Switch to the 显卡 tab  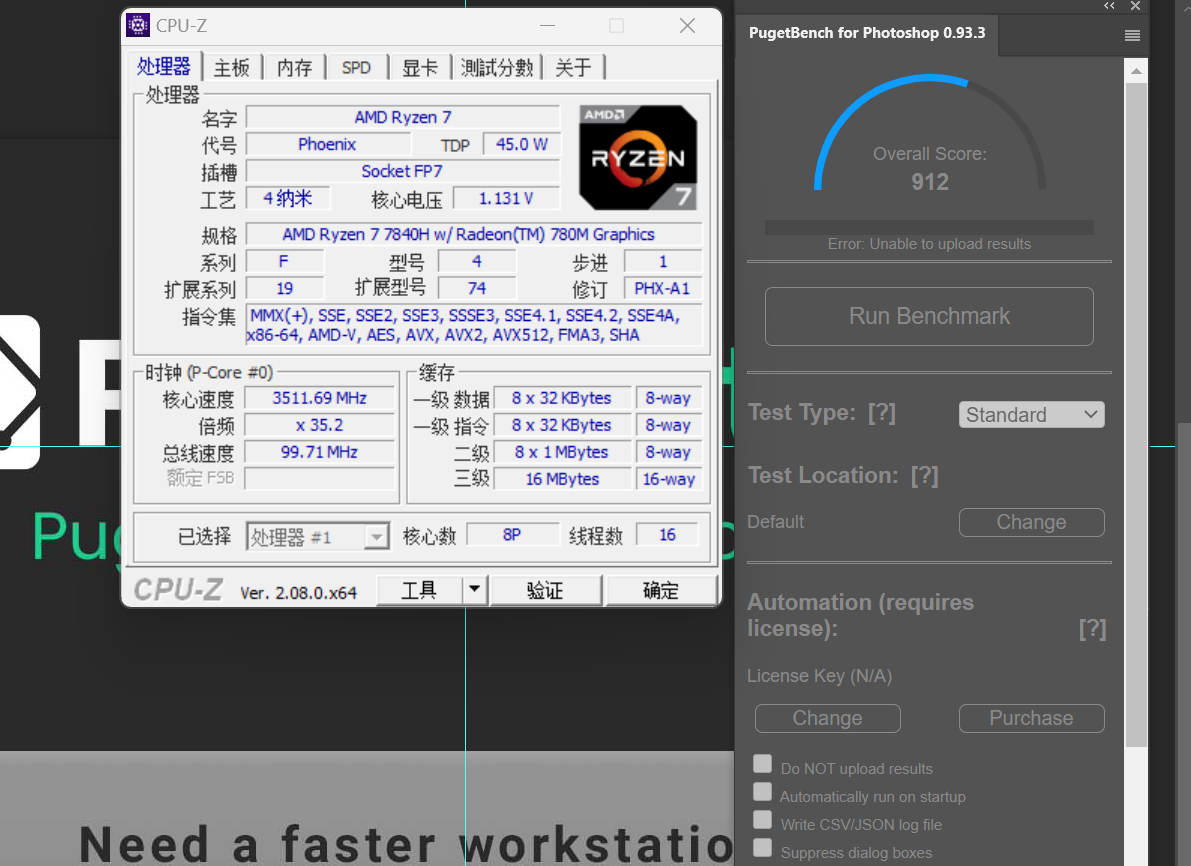coord(419,68)
